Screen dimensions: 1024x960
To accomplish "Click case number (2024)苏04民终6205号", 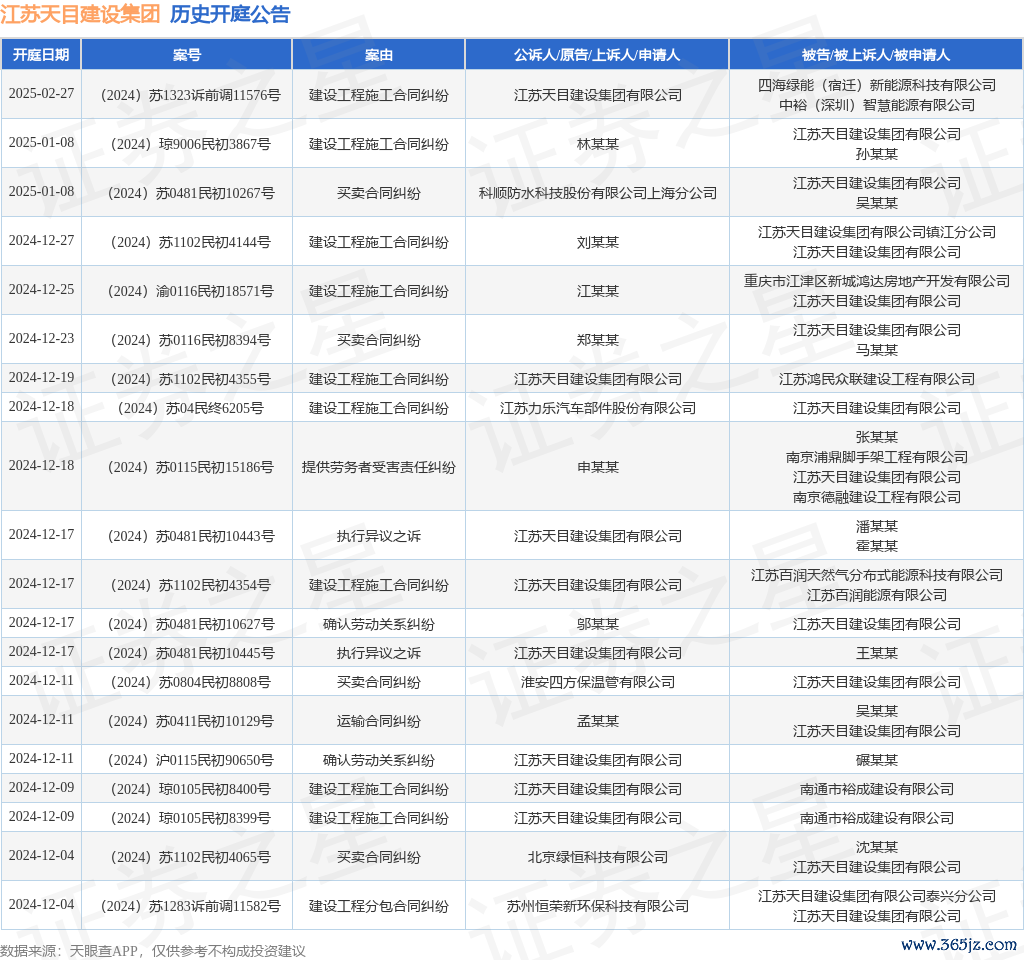I will click(x=190, y=408).
